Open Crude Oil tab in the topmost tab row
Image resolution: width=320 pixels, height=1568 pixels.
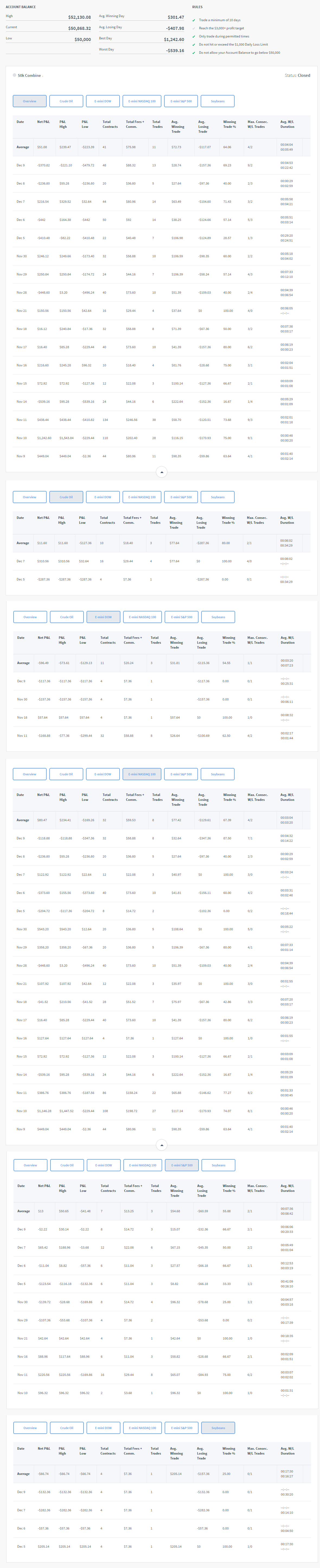click(66, 101)
